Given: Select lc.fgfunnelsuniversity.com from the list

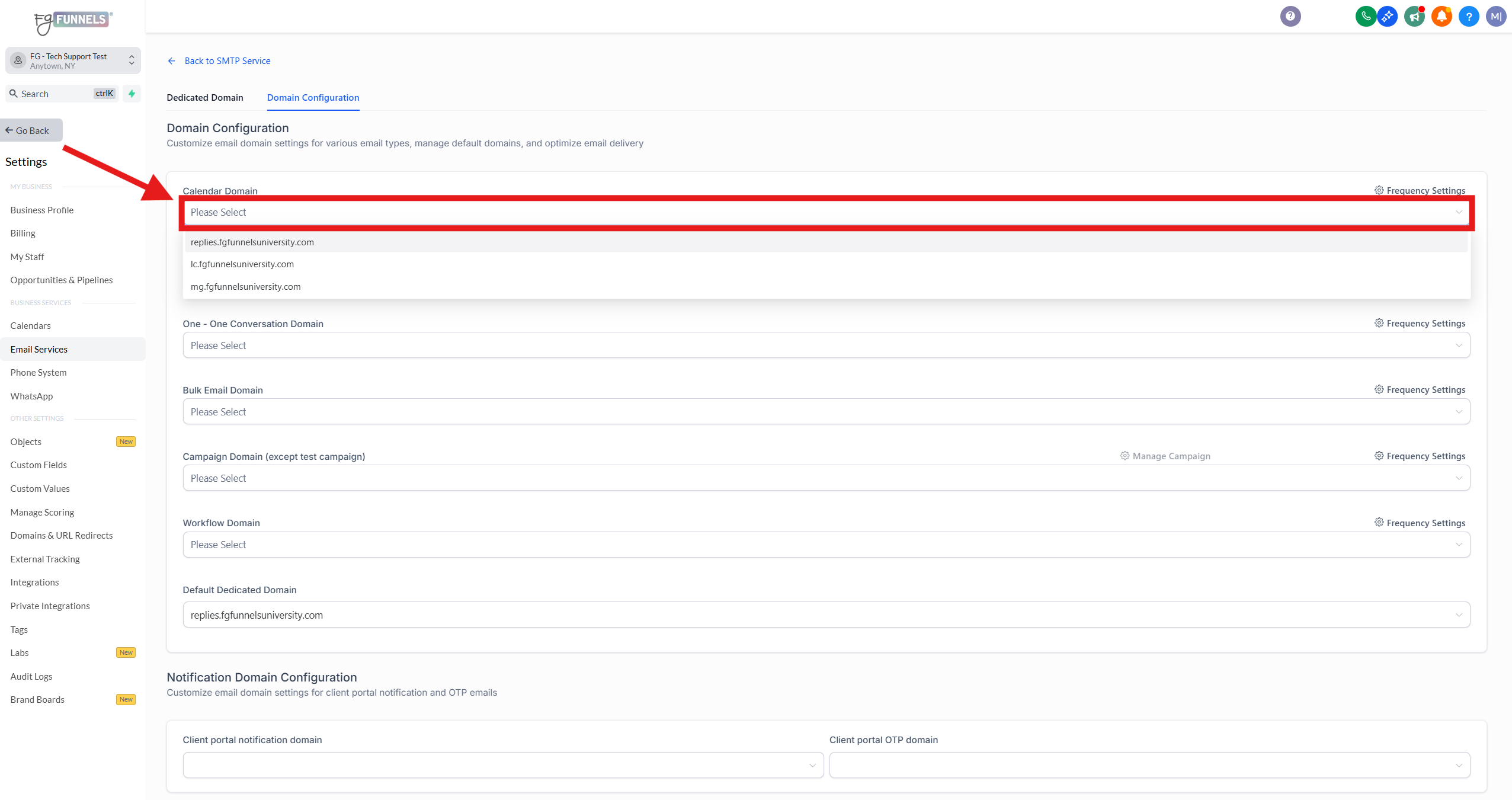Looking at the screenshot, I should click(x=242, y=264).
